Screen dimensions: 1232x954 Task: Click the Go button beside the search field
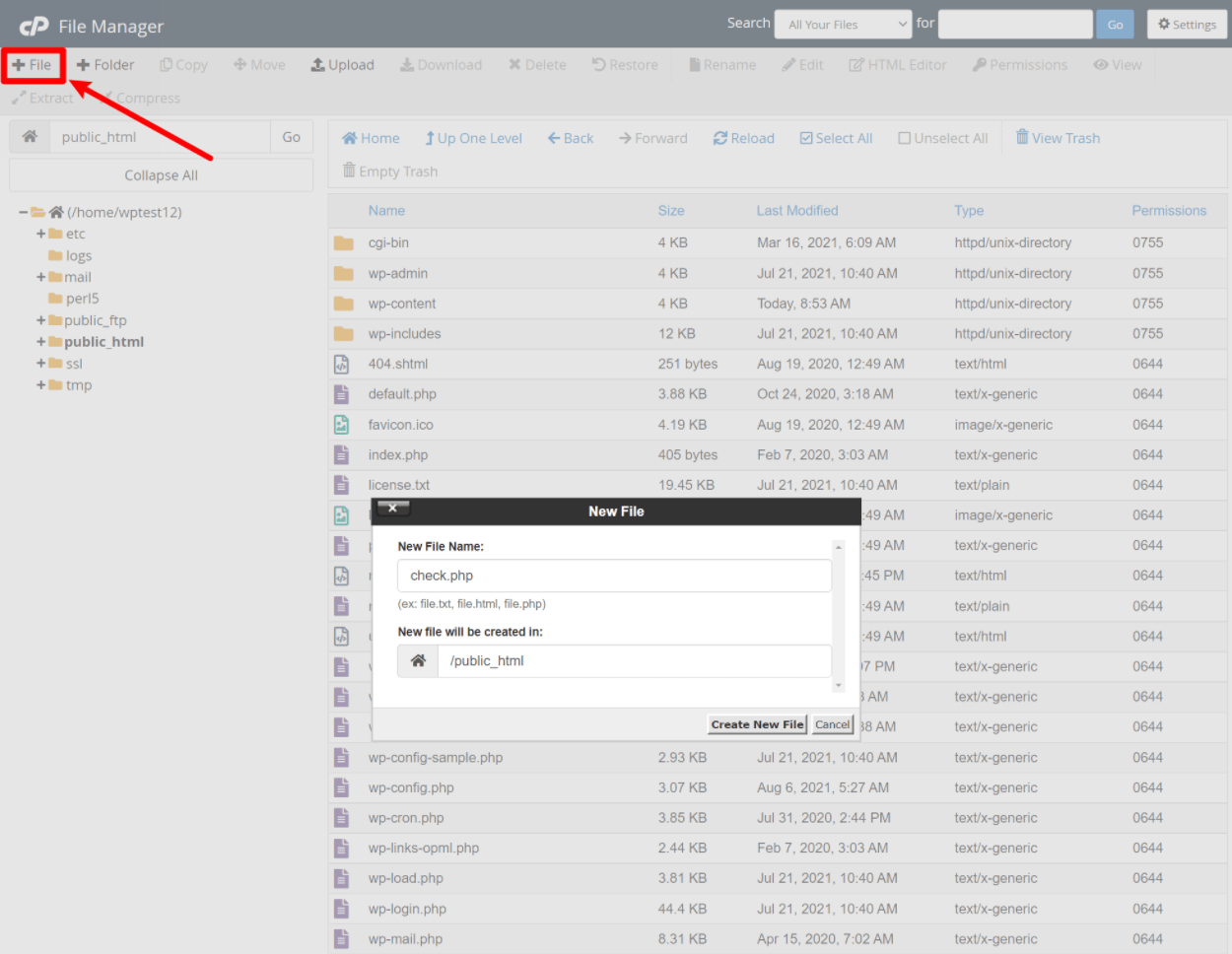click(x=1115, y=25)
